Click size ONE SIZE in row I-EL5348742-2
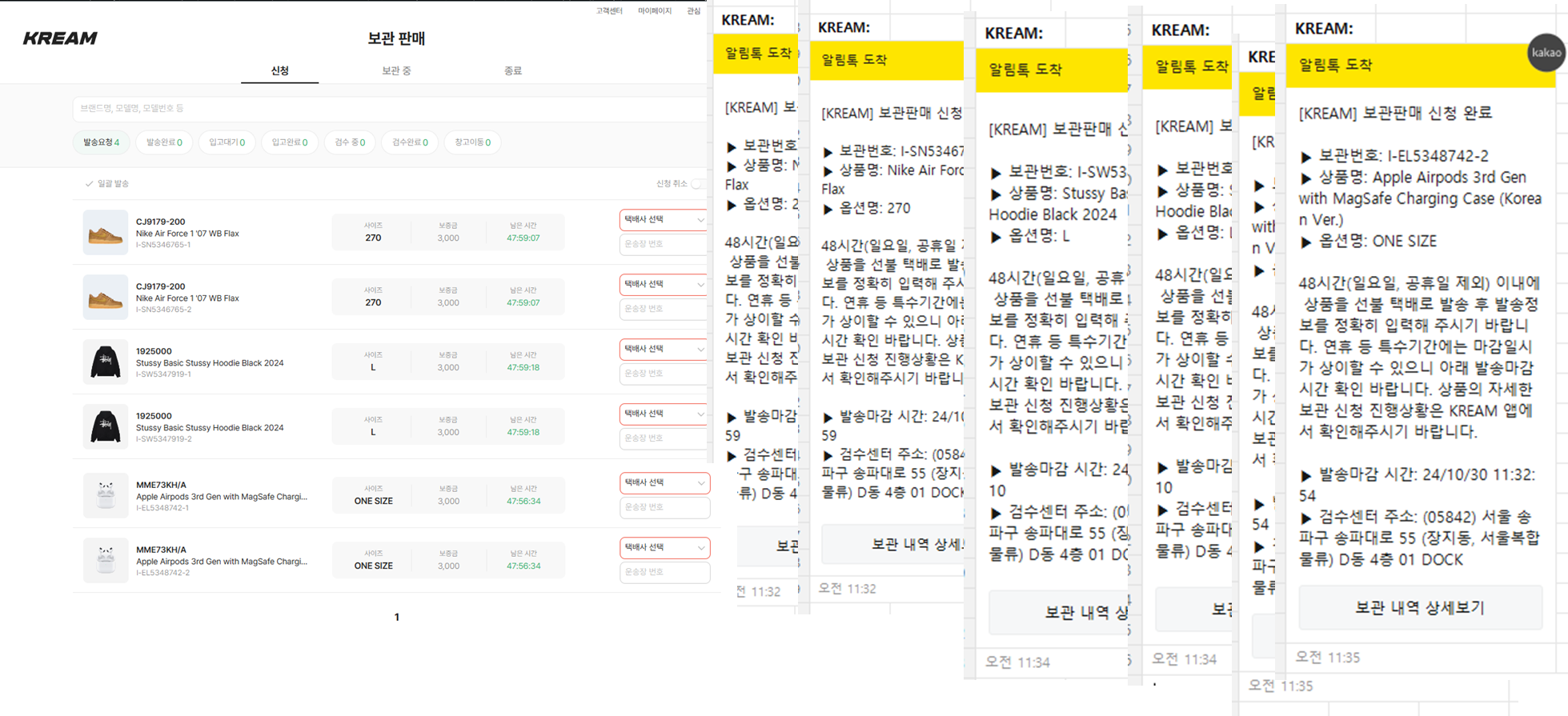 tap(373, 566)
